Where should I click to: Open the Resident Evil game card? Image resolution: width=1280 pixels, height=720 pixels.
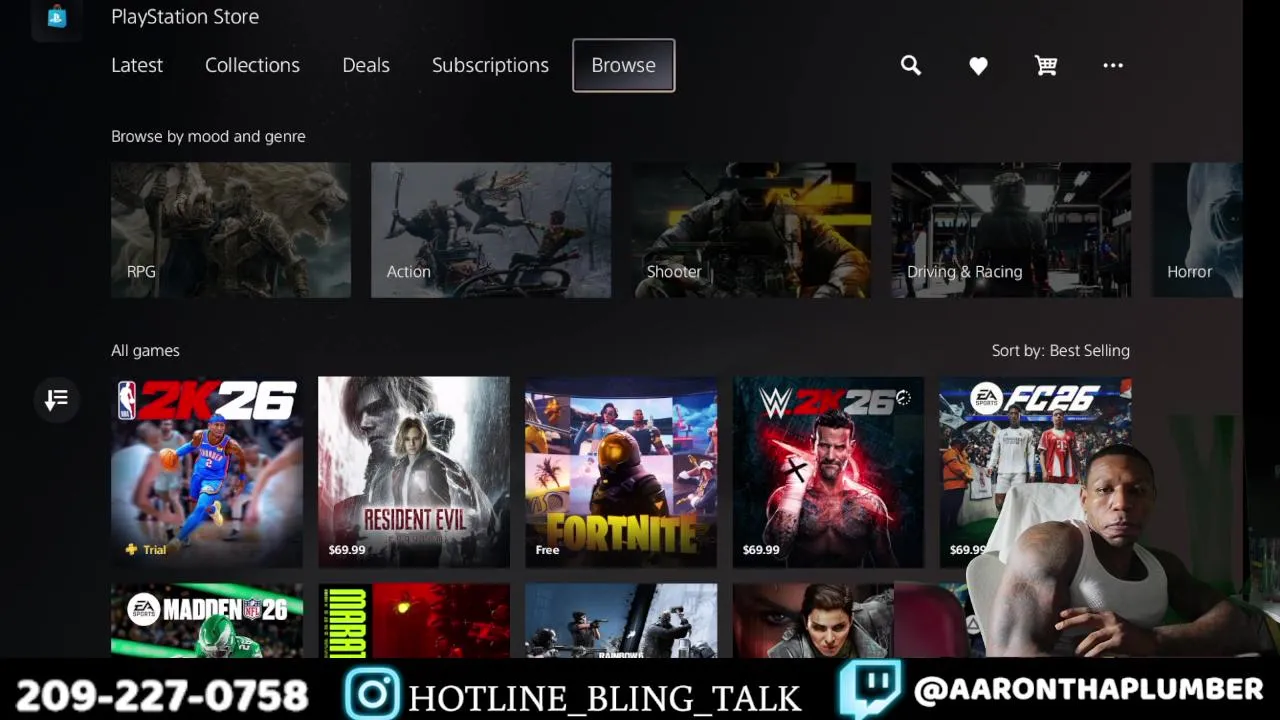tap(414, 472)
